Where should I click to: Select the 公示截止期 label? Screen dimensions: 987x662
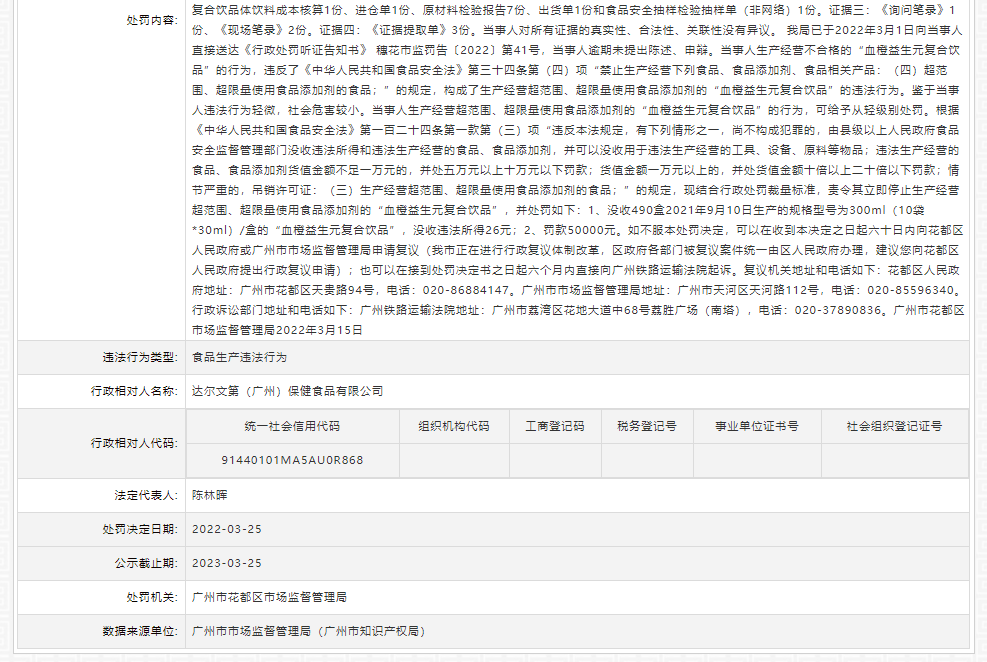point(147,563)
